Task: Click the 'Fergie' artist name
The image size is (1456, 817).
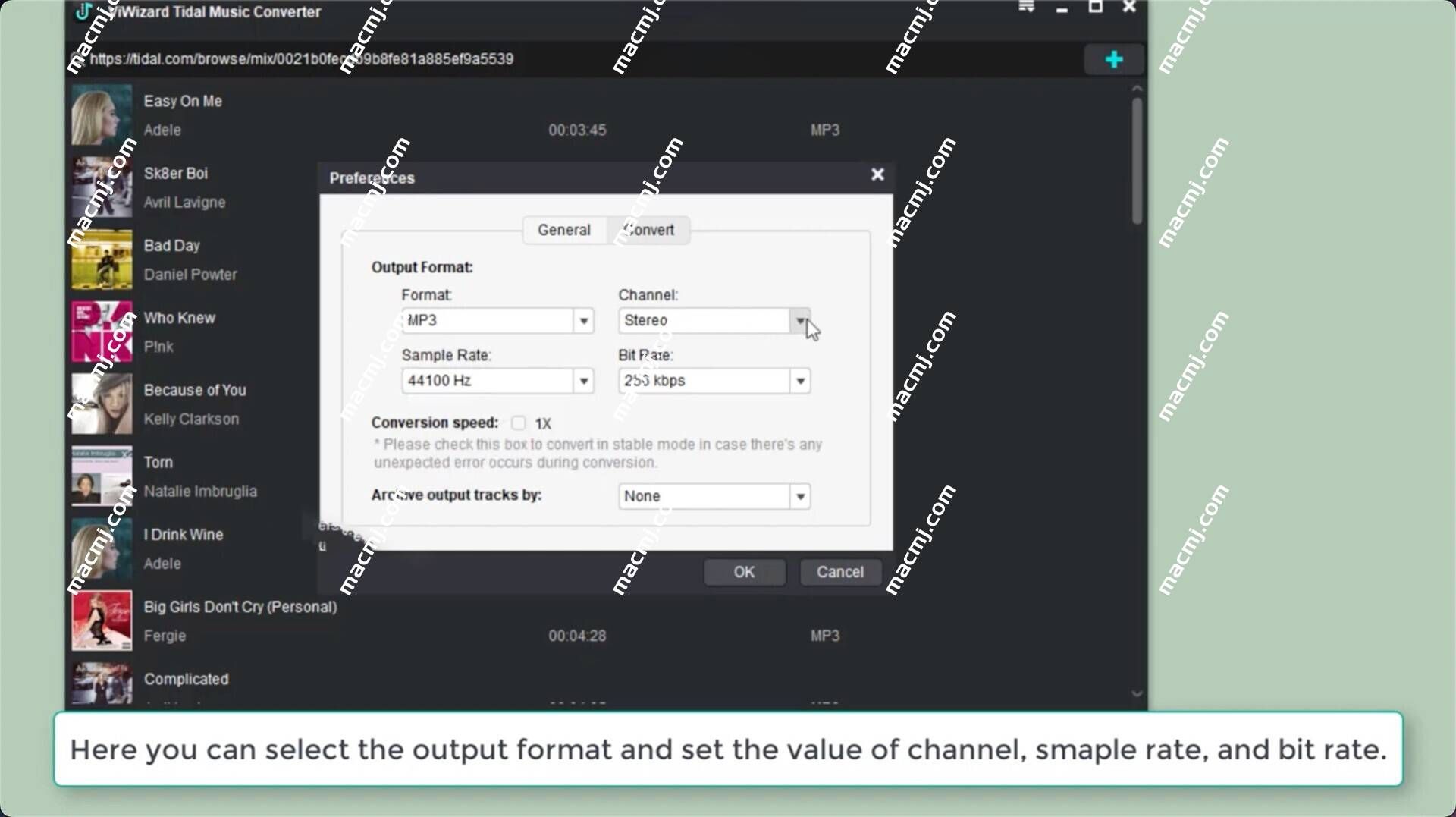Action: click(x=165, y=636)
